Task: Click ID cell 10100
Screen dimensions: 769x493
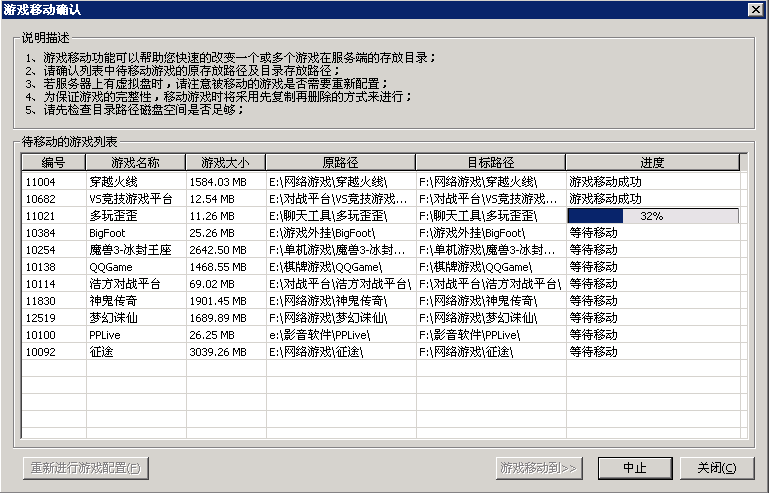Action: (x=41, y=335)
